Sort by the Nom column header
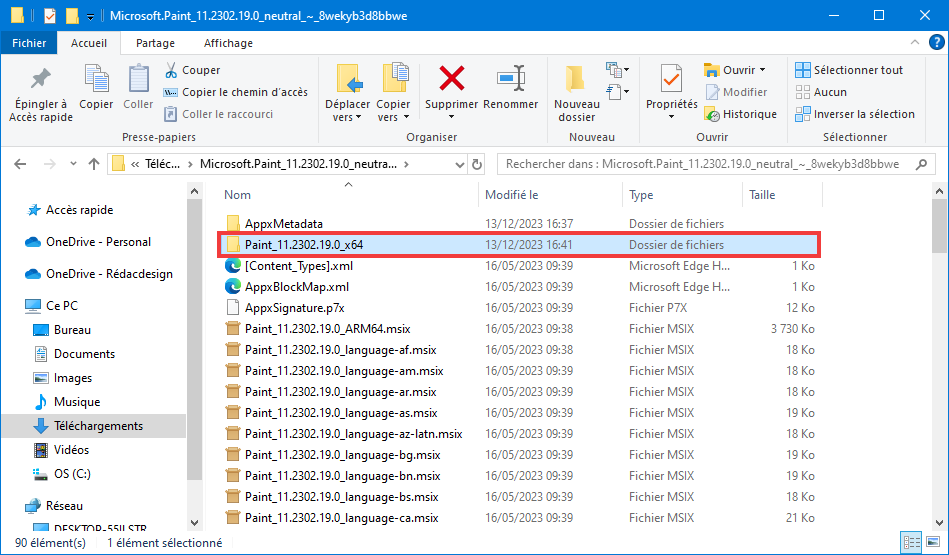The height and width of the screenshot is (555, 949). click(237, 195)
